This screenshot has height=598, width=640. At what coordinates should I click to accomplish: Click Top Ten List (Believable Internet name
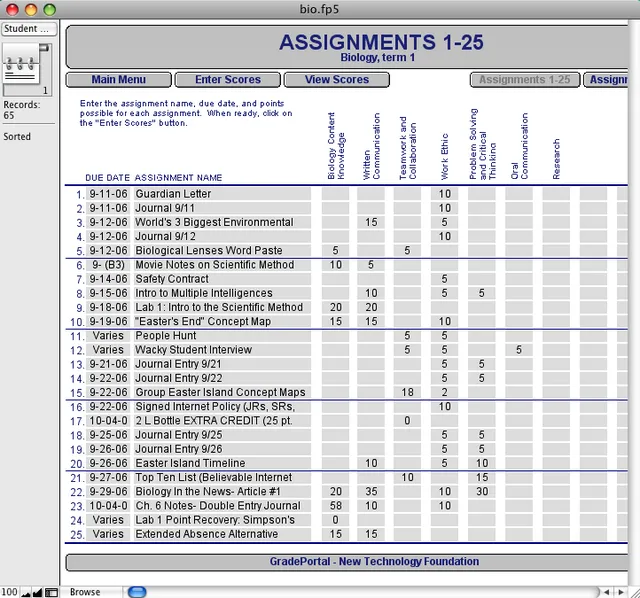coord(222,478)
